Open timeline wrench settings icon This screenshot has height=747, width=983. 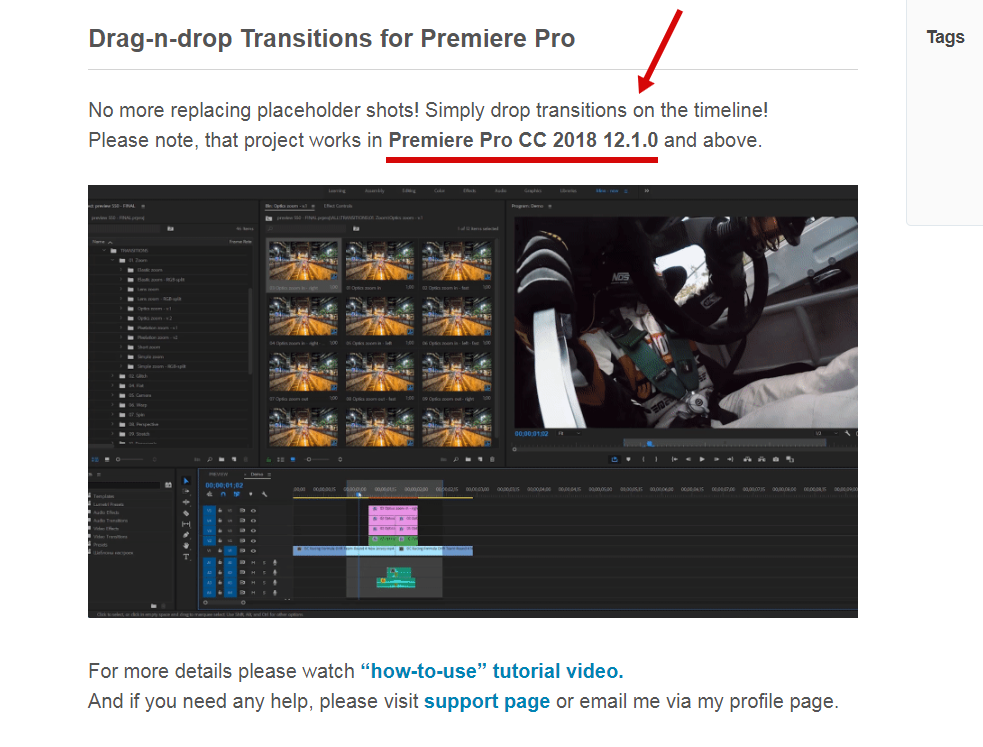pos(265,494)
